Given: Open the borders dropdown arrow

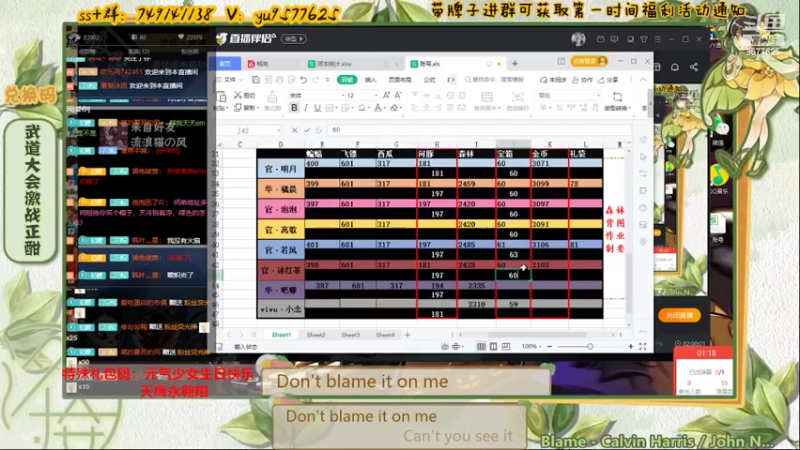Looking at the screenshot, I should [337, 108].
